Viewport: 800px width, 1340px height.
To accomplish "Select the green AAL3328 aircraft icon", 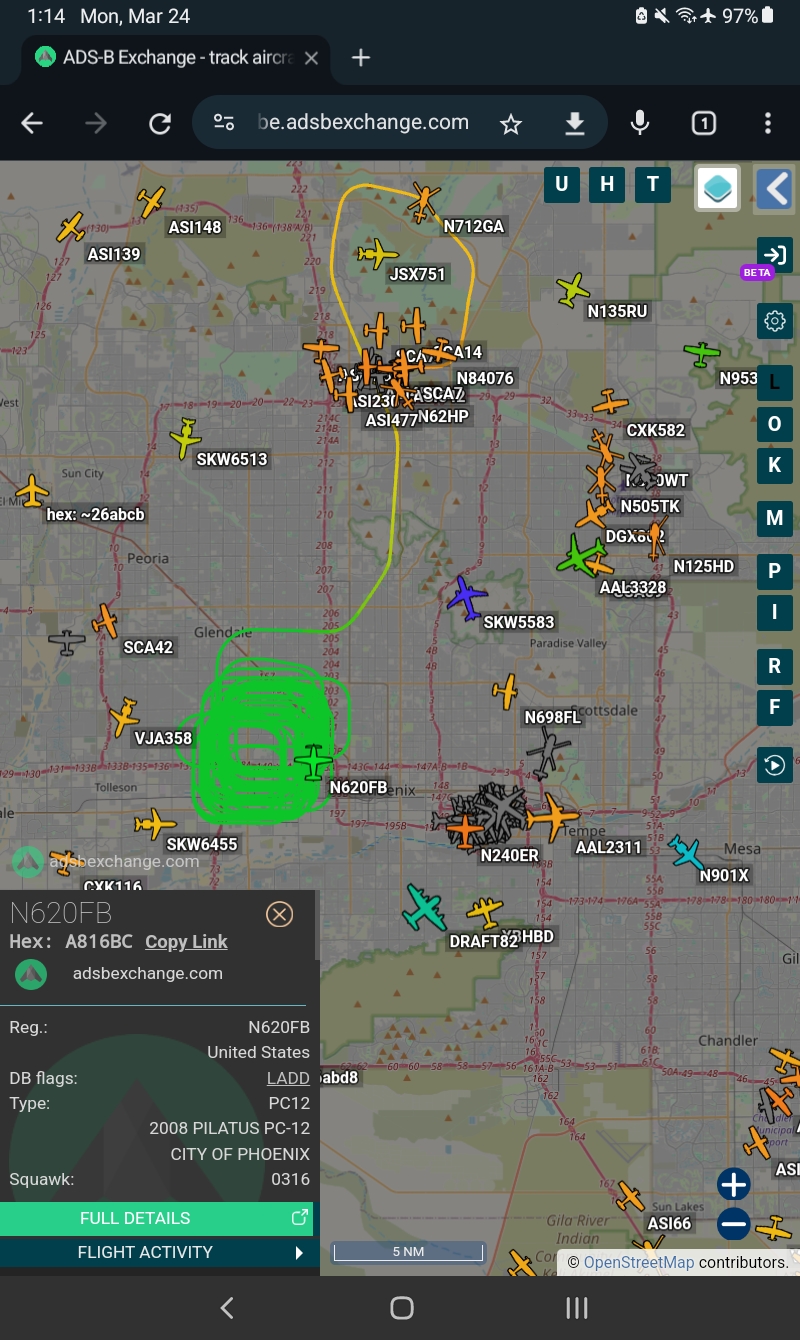I will tap(581, 555).
